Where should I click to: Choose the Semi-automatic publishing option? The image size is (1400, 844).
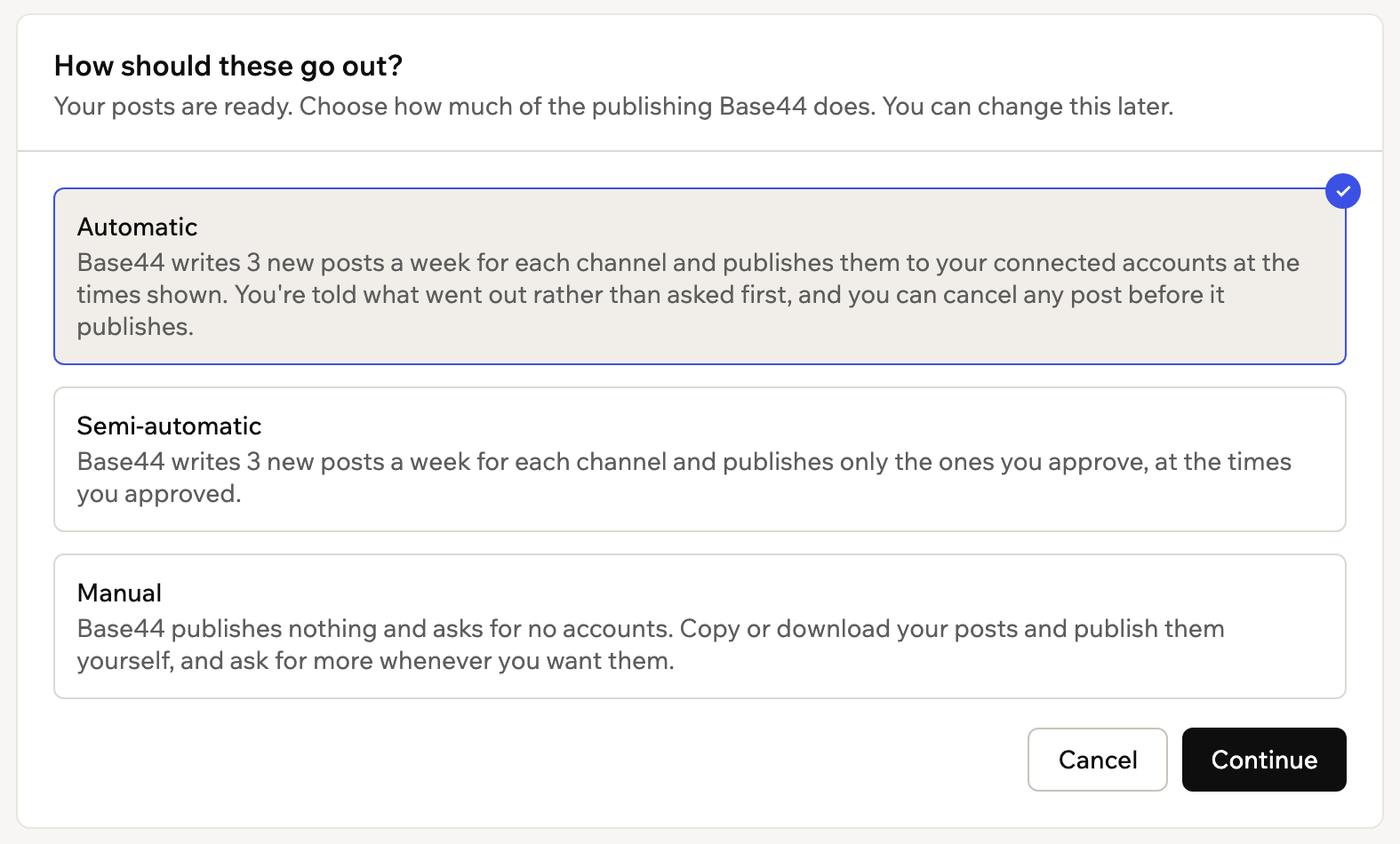[x=700, y=459]
